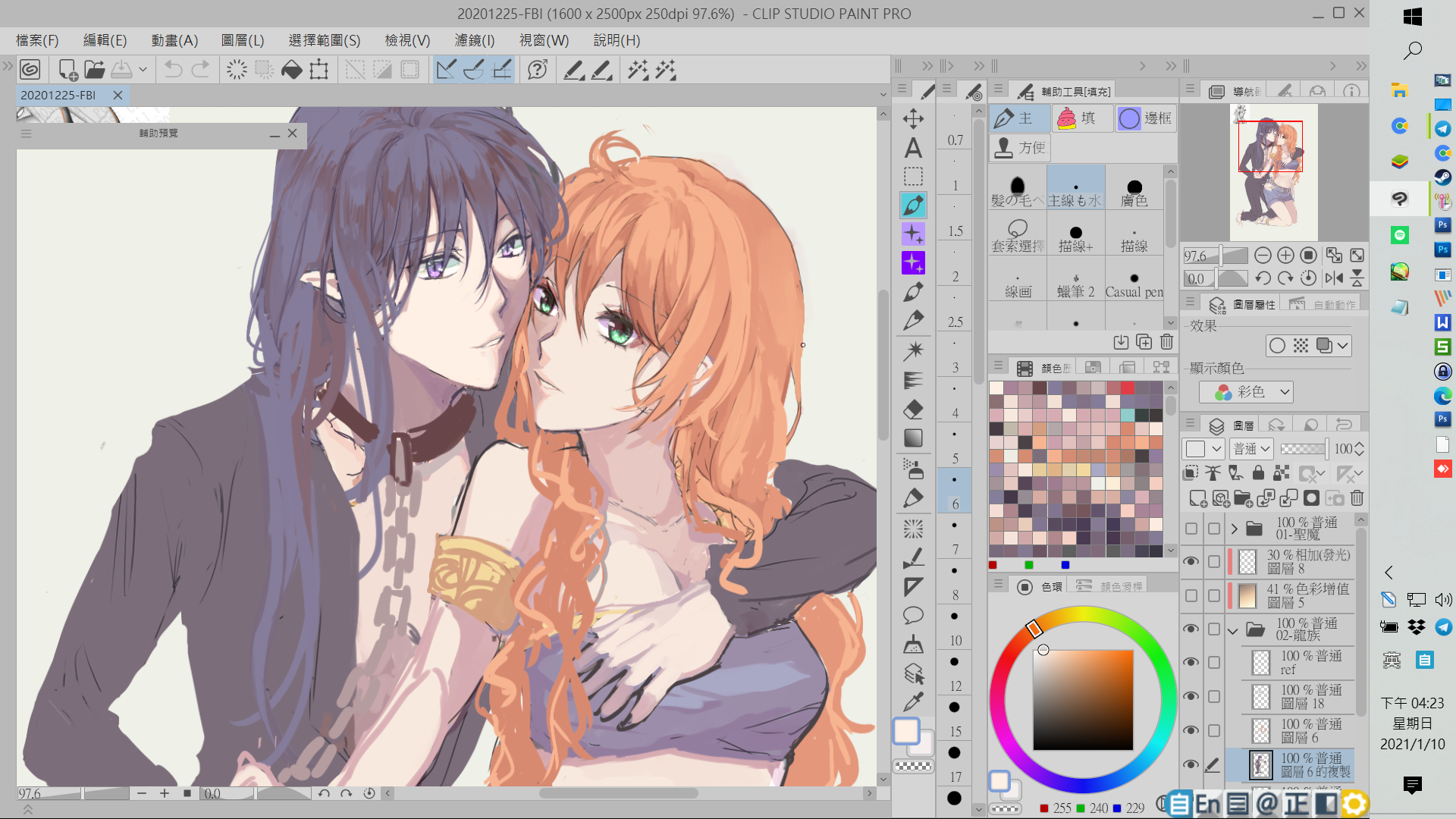Click New raster layer icon
Screen dimensions: 1456x819
(x=1197, y=498)
